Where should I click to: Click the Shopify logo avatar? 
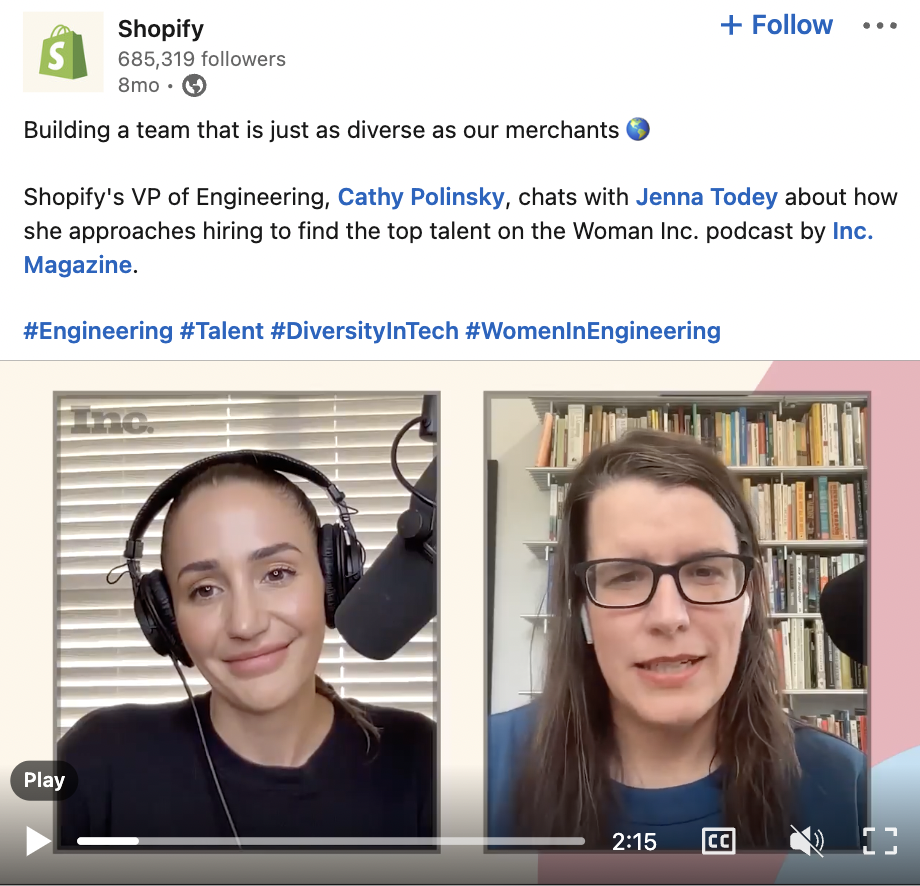click(63, 52)
